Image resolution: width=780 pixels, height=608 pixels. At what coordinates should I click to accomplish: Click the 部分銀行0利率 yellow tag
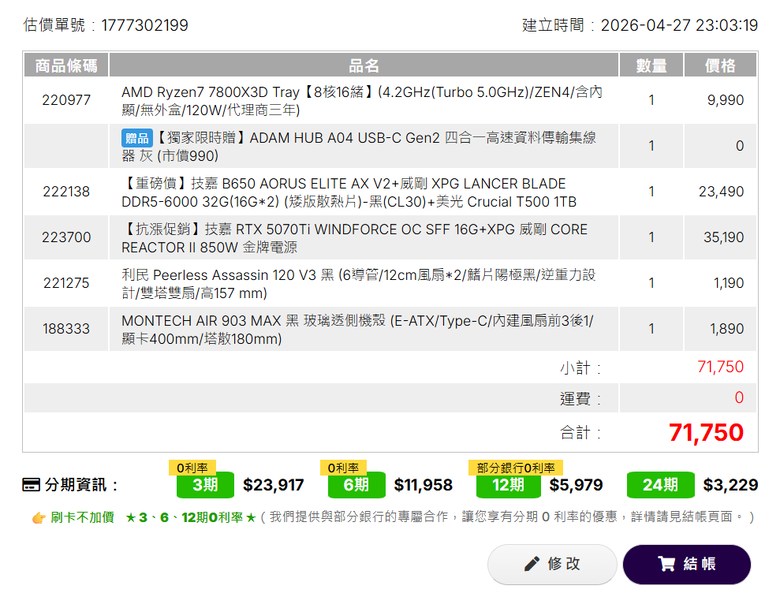click(x=515, y=468)
